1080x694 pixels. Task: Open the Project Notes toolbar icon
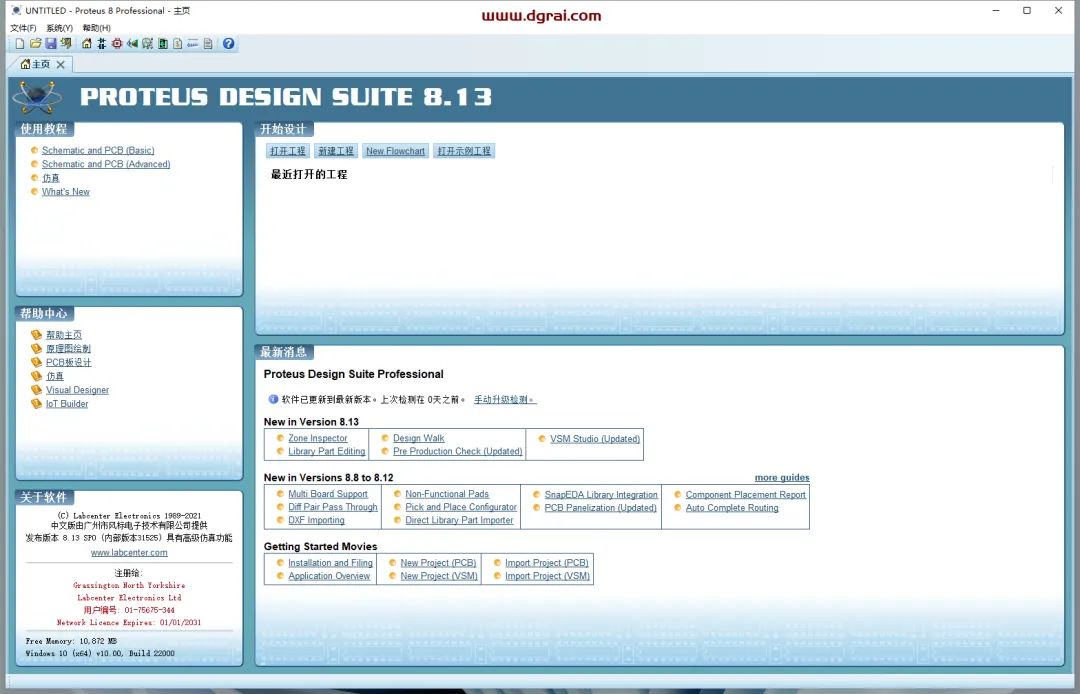coord(208,43)
